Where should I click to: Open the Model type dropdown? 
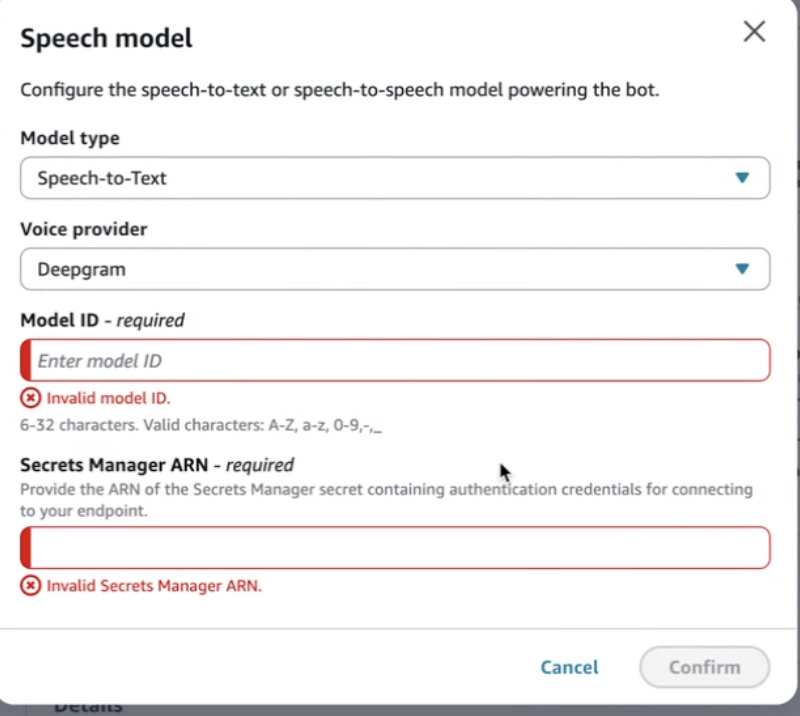(x=395, y=177)
